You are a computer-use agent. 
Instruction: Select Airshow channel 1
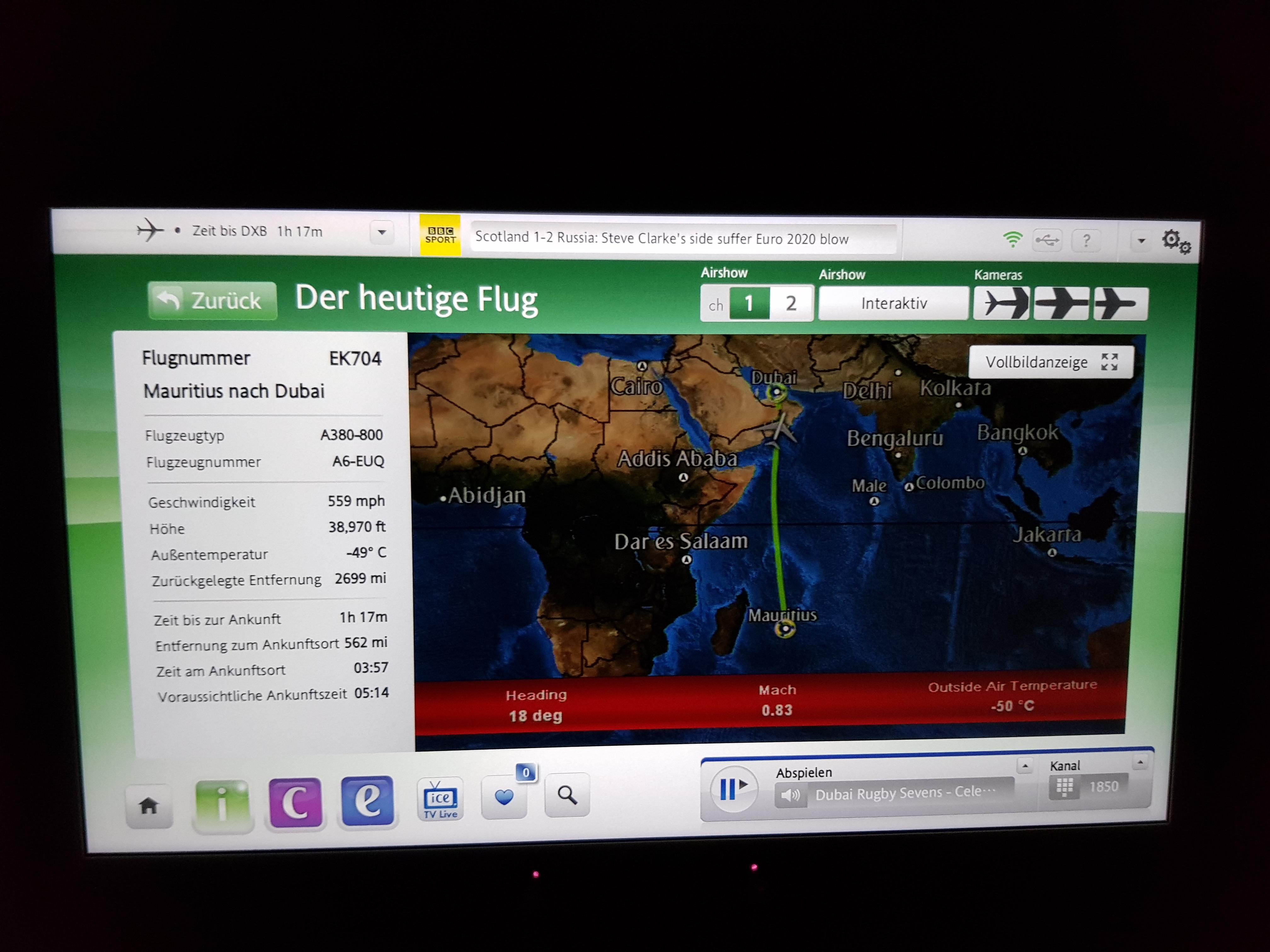click(749, 303)
